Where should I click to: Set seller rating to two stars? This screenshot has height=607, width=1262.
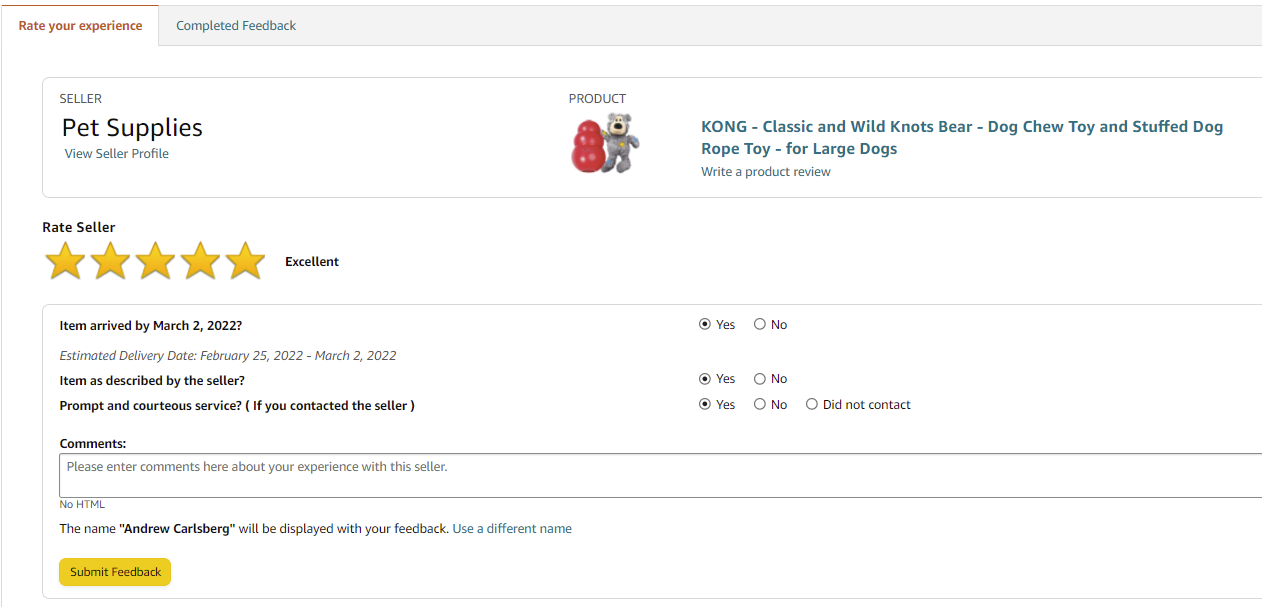click(x=110, y=262)
